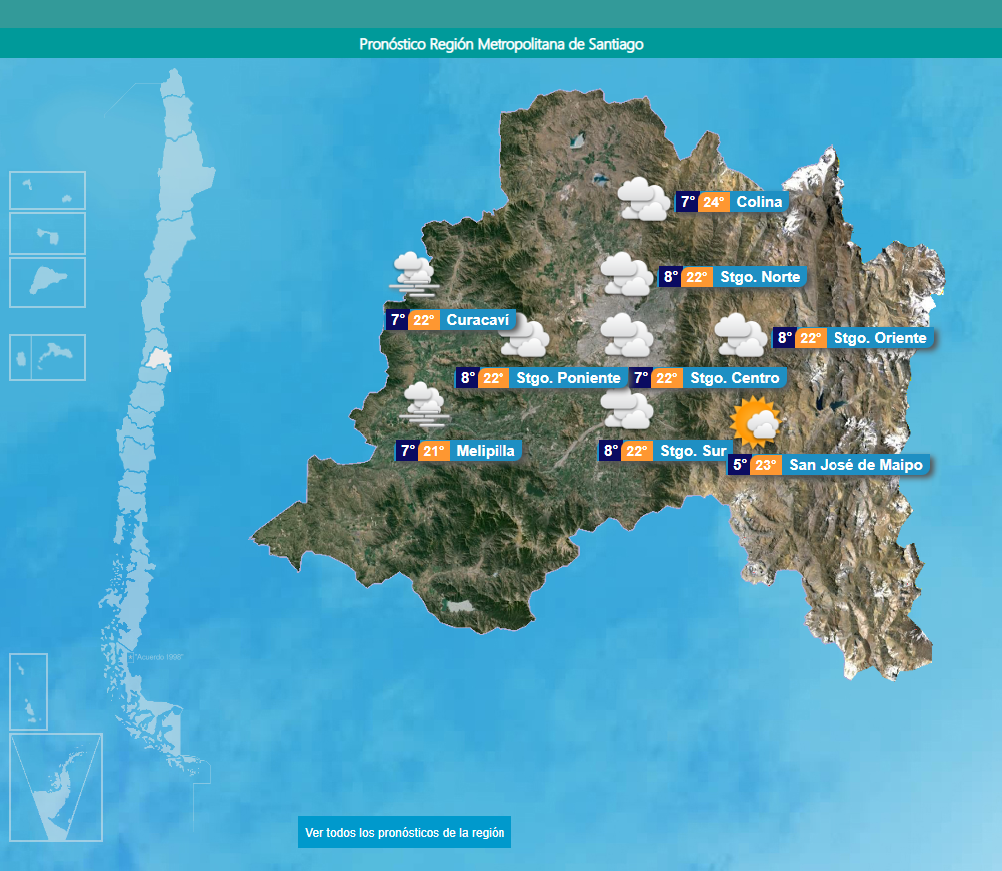Click the cloudy icon above Stgo. Centro
Screen dimensions: 1002x871
[x=627, y=335]
